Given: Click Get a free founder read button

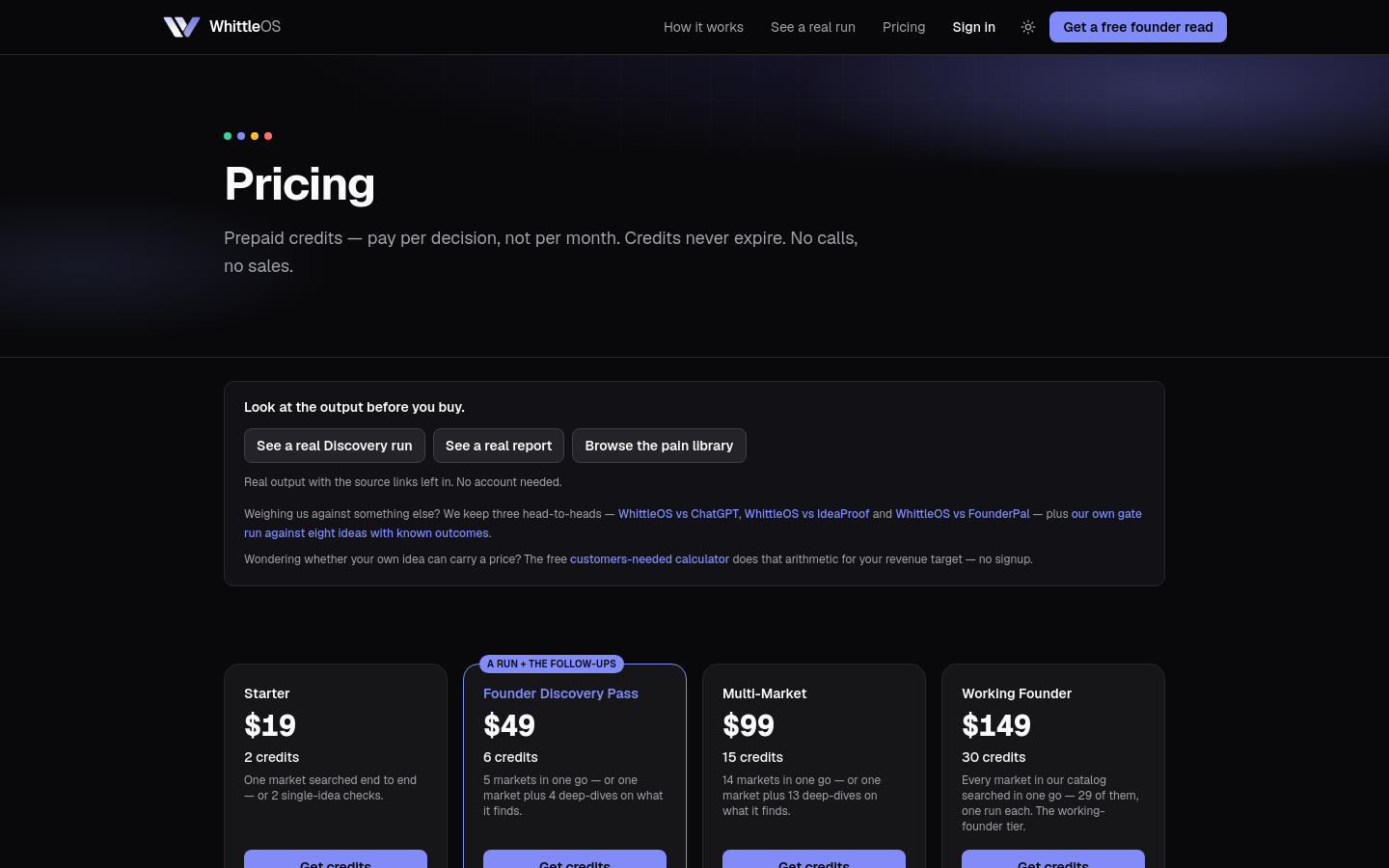Looking at the screenshot, I should (x=1138, y=27).
